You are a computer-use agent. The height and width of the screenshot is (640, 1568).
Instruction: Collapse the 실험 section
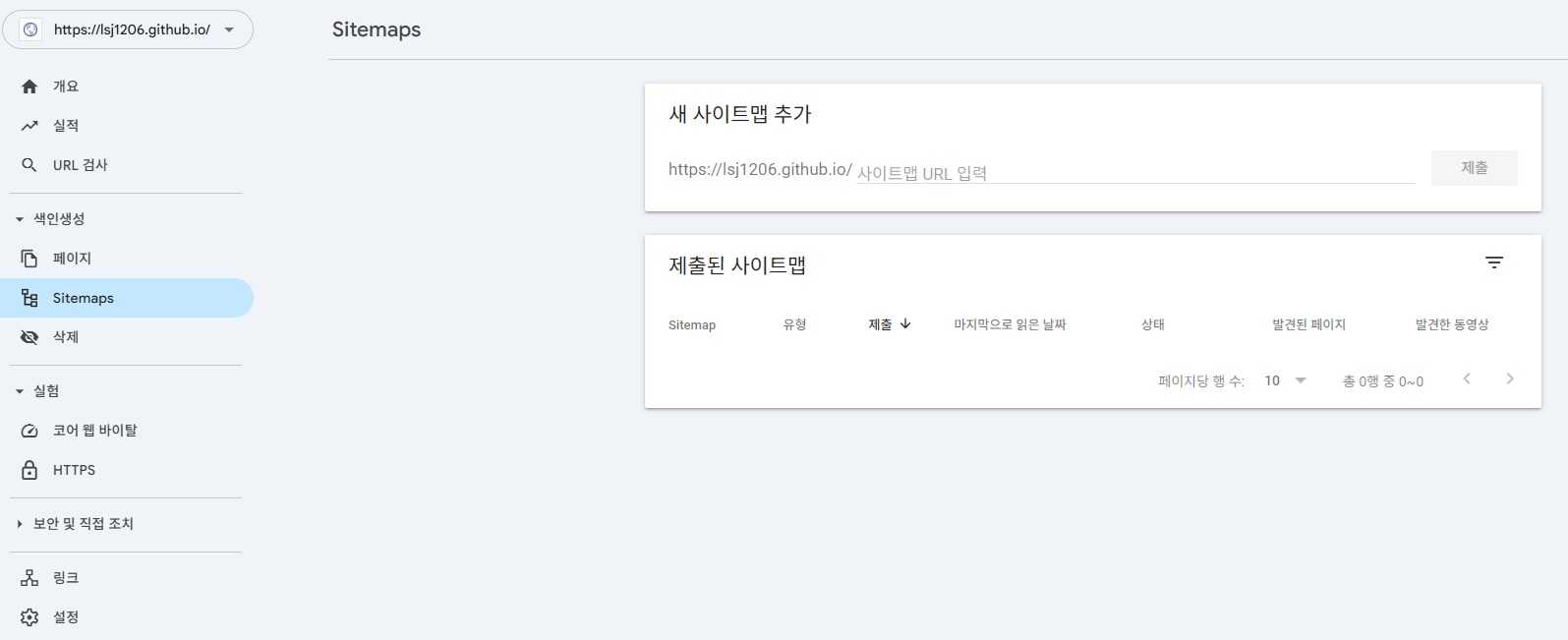tap(20, 391)
